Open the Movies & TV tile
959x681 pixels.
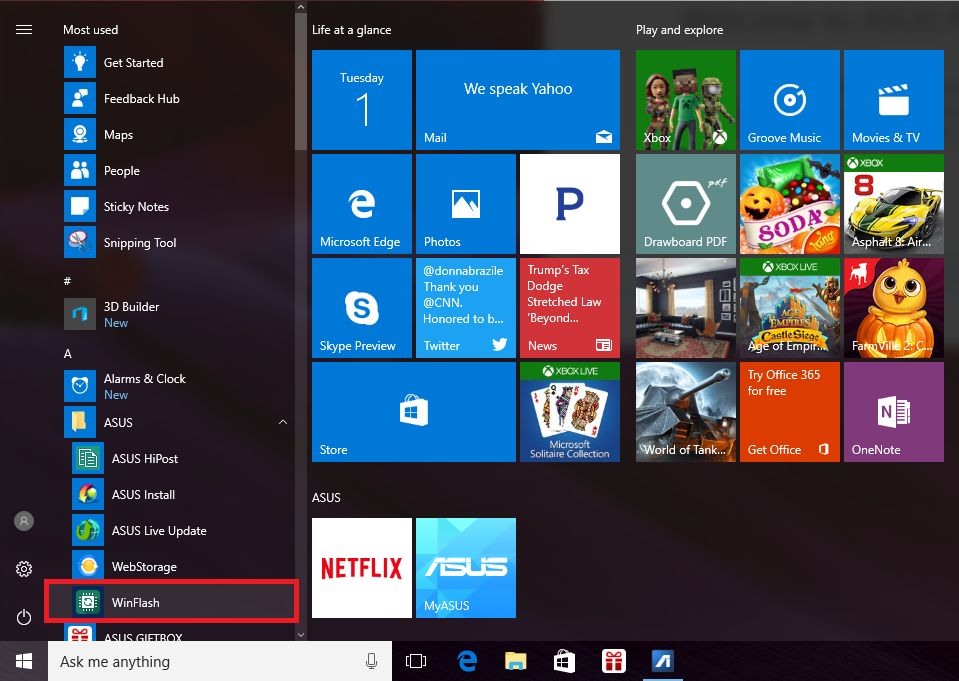pyautogui.click(x=894, y=100)
